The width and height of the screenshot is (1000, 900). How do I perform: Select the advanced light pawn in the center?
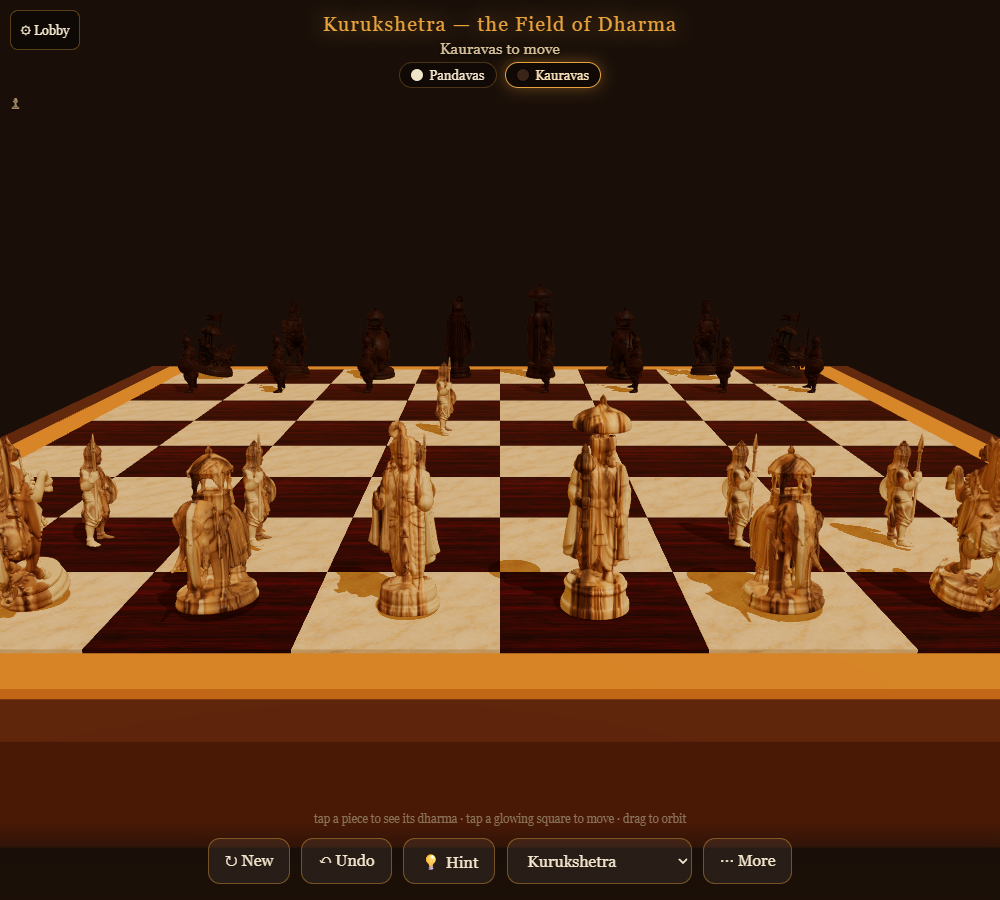tap(445, 399)
